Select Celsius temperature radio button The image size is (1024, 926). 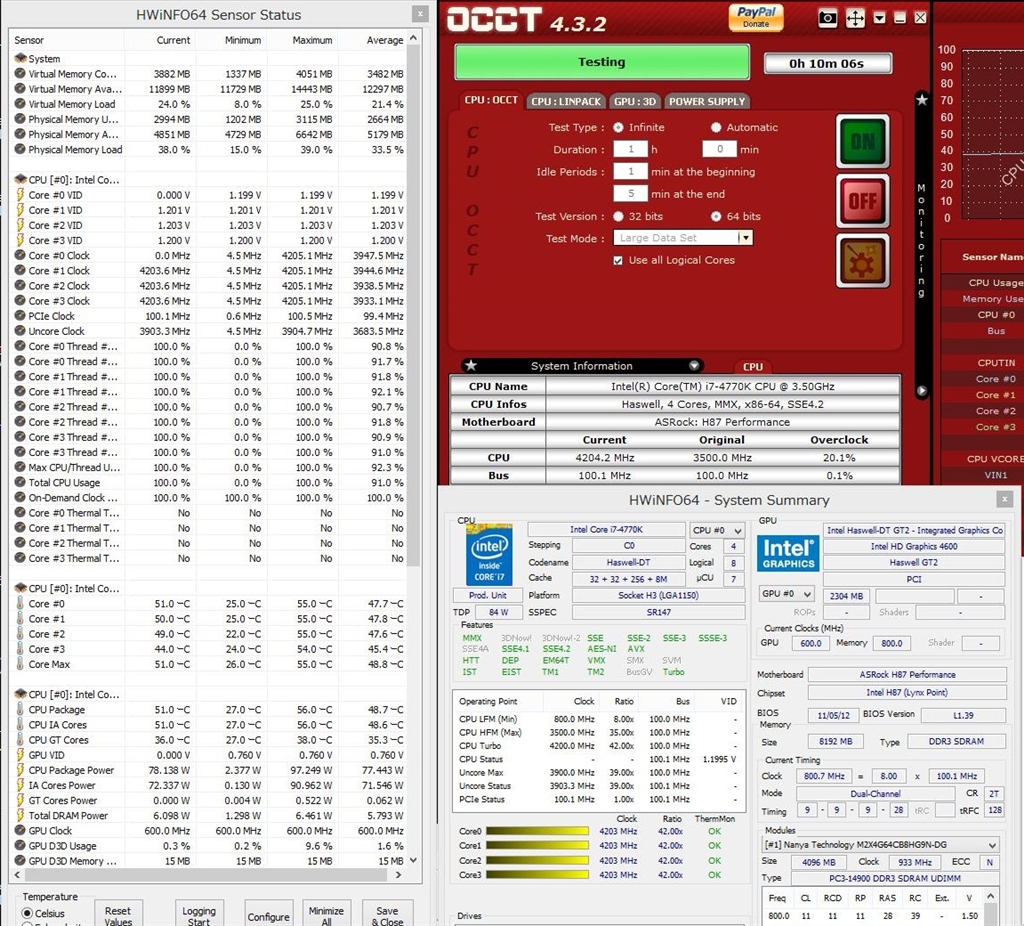pos(27,913)
